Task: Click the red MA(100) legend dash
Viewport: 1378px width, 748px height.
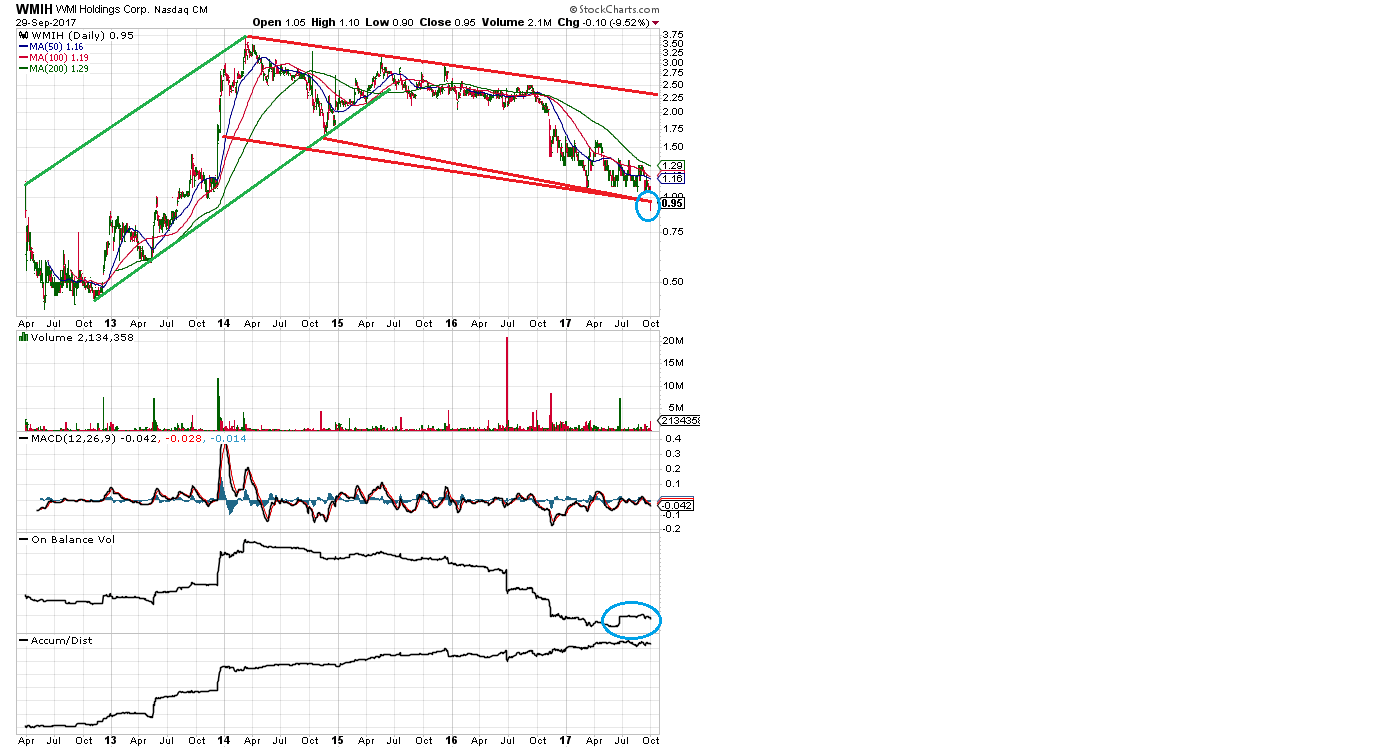Action: click(23, 58)
